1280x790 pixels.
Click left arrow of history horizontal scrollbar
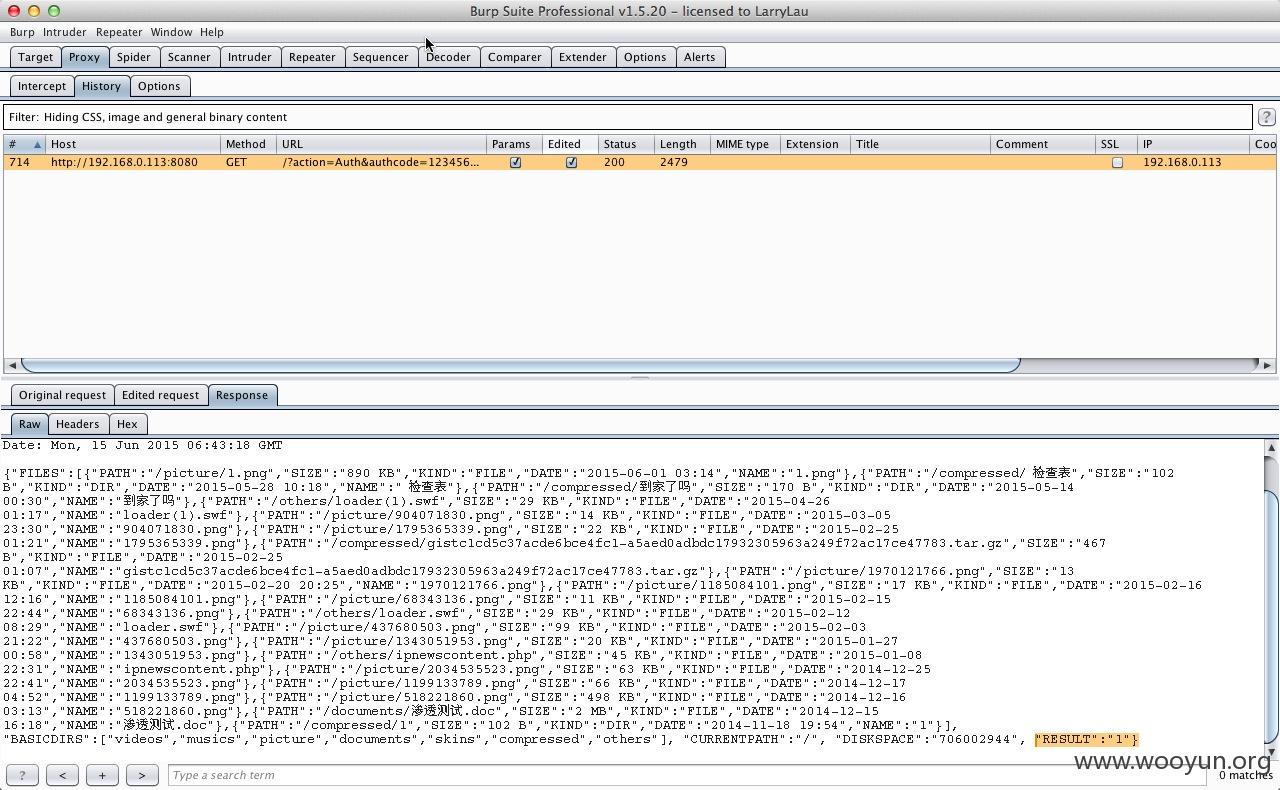(11, 365)
